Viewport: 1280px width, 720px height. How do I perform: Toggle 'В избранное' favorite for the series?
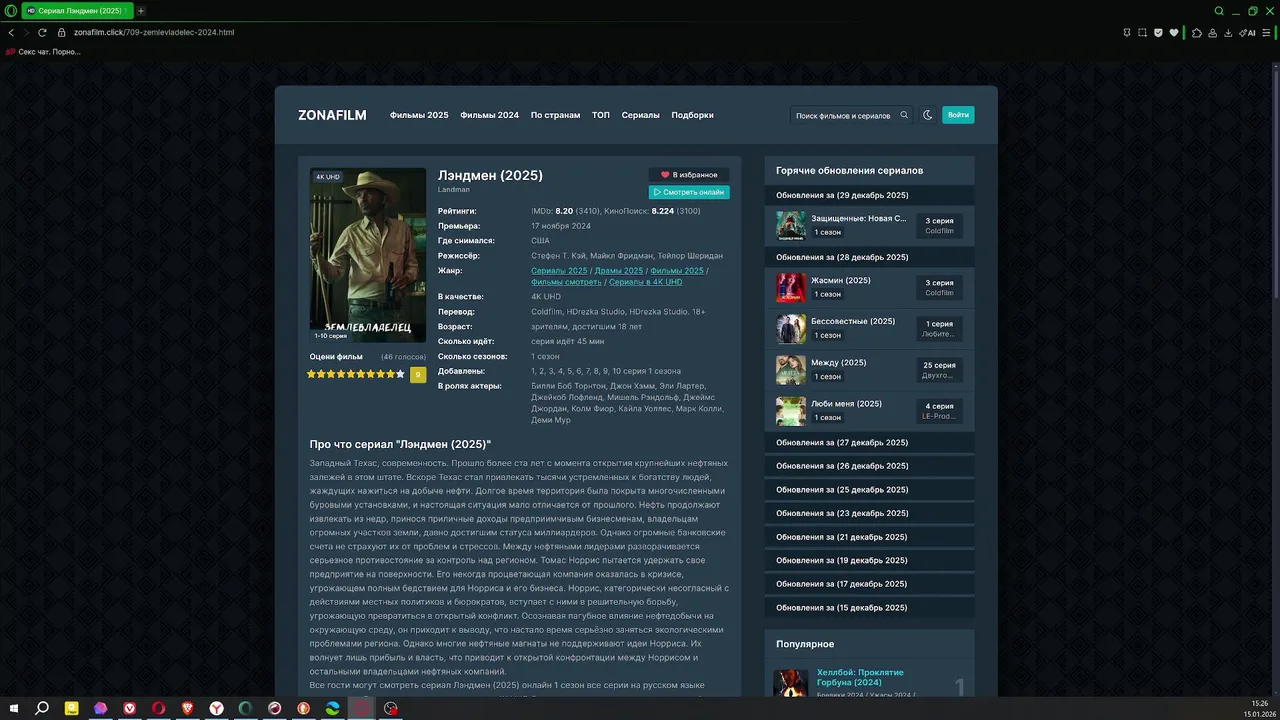point(689,175)
